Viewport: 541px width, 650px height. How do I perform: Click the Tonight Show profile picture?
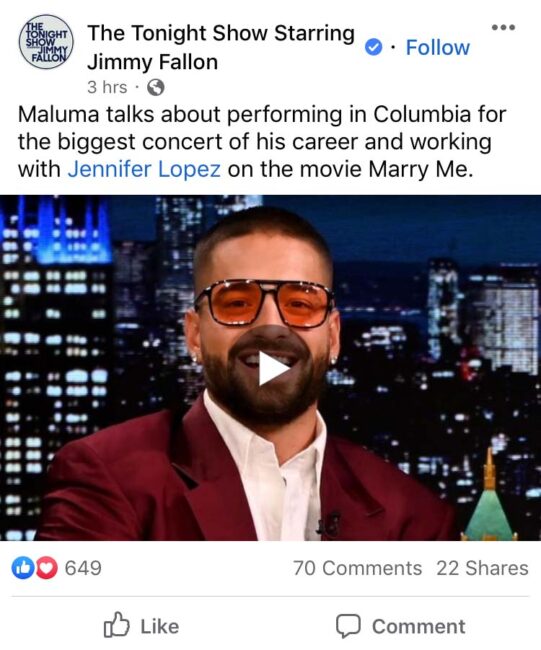click(46, 42)
